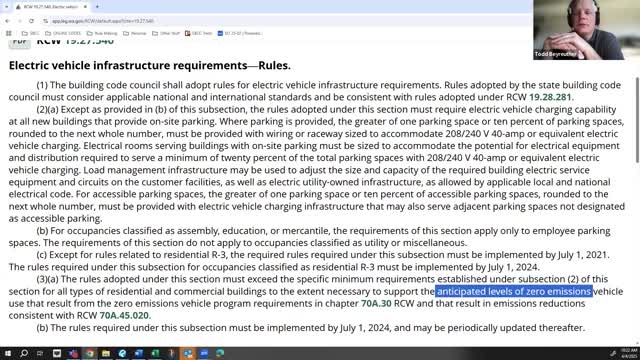Open the orange-highlighted taskbar app
Image resolution: width=640 pixels, height=360 pixels.
[x=188, y=353]
